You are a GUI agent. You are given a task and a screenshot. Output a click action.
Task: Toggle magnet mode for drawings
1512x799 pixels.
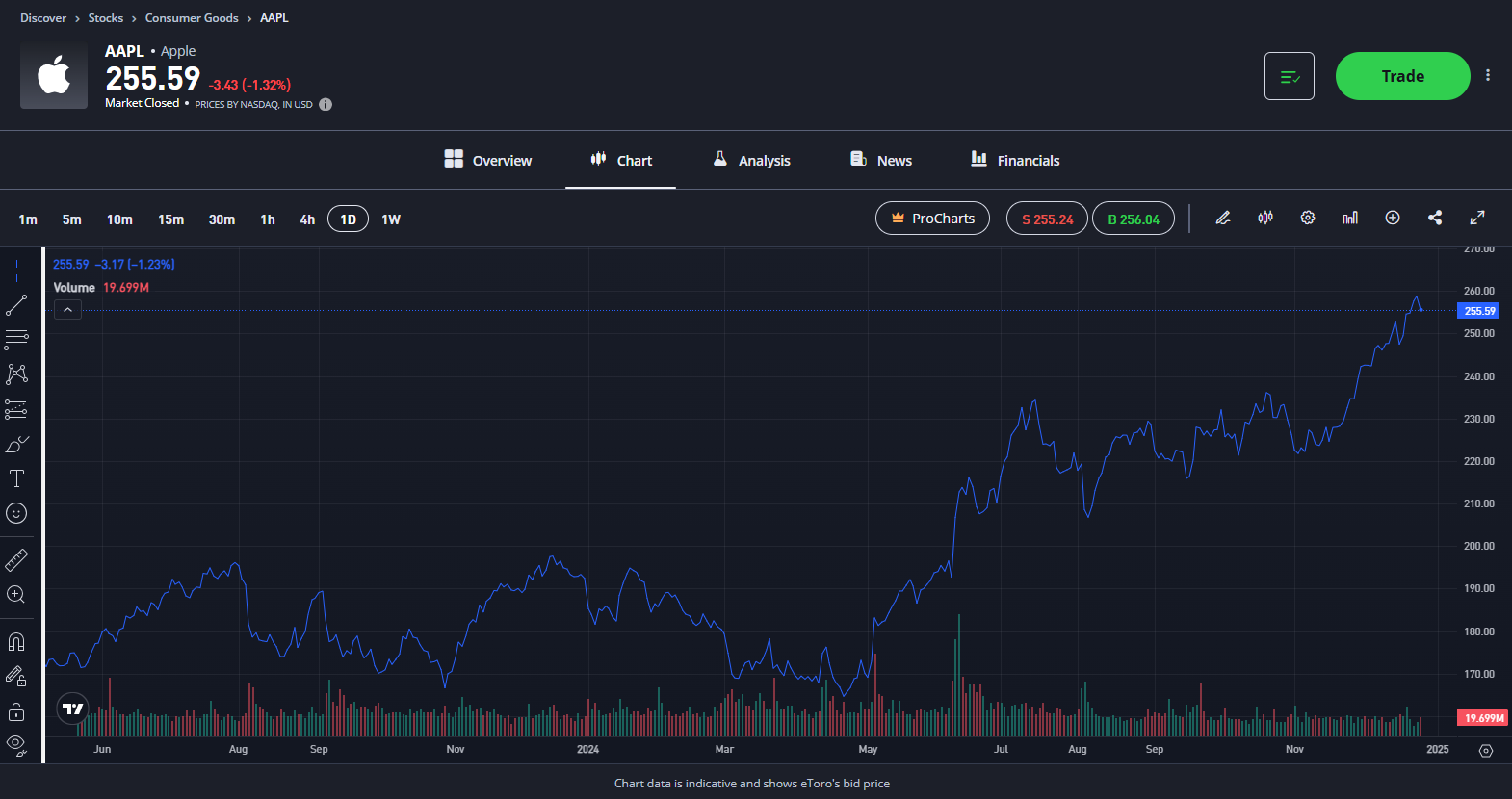coord(16,641)
